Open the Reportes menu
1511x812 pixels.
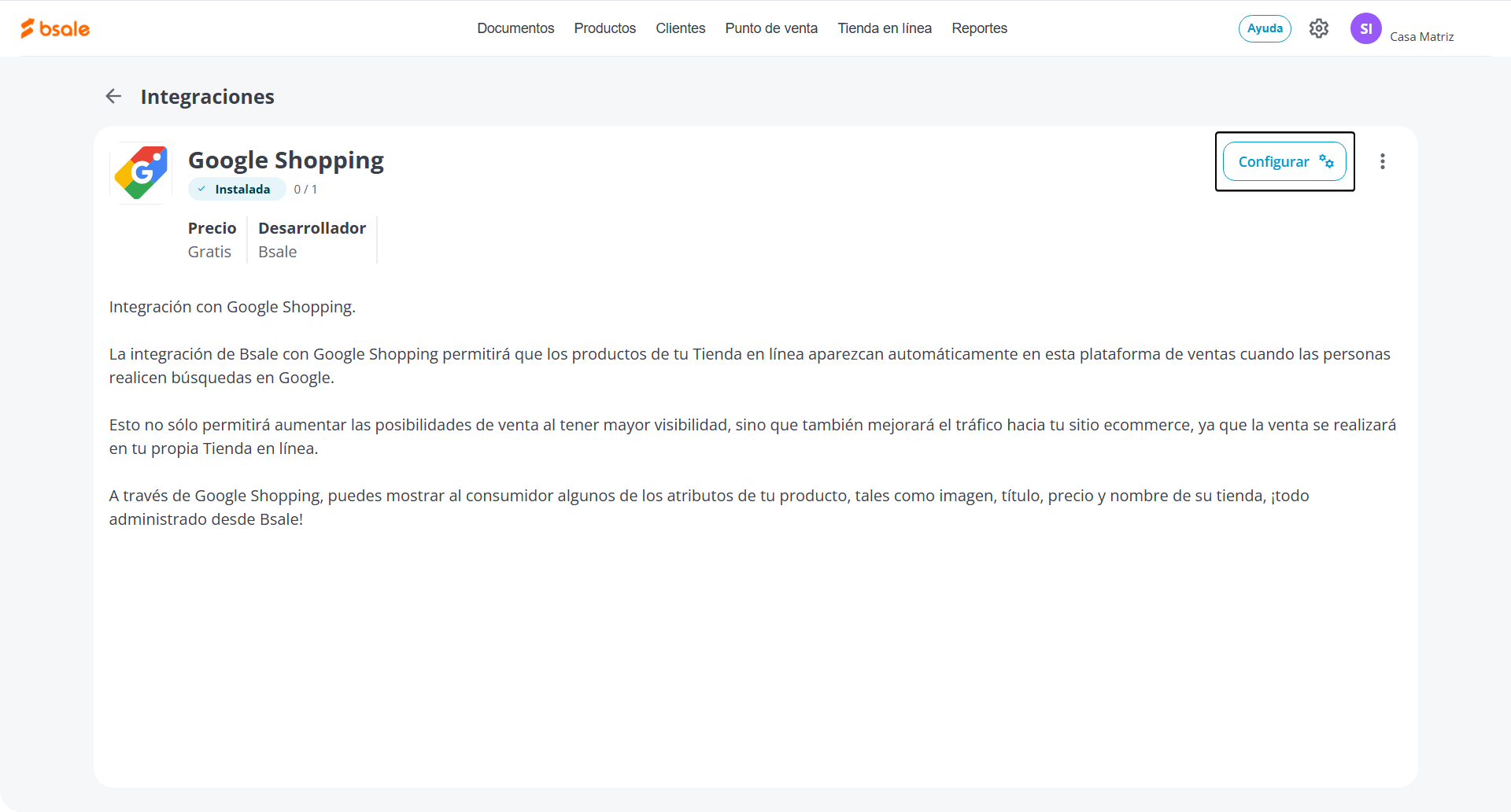tap(980, 28)
